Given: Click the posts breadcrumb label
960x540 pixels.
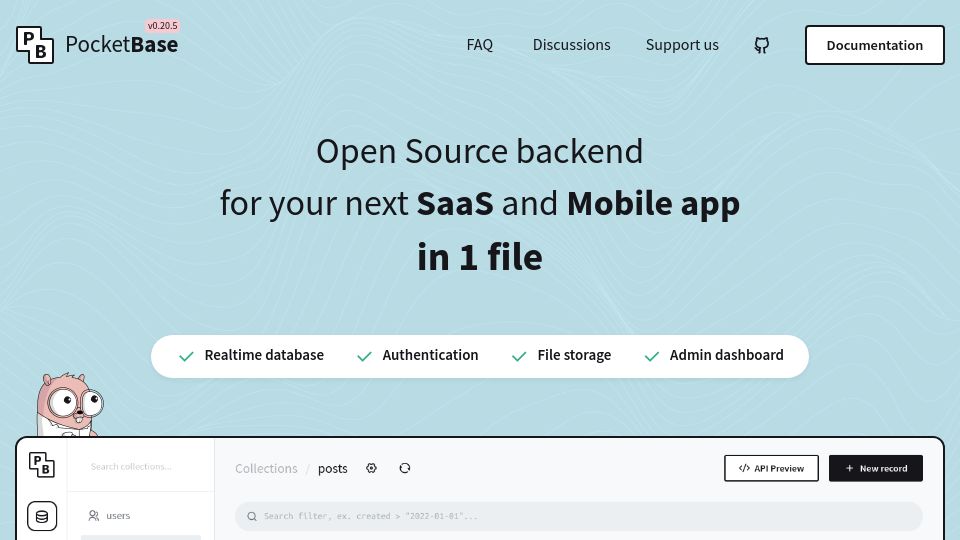Looking at the screenshot, I should [x=332, y=468].
